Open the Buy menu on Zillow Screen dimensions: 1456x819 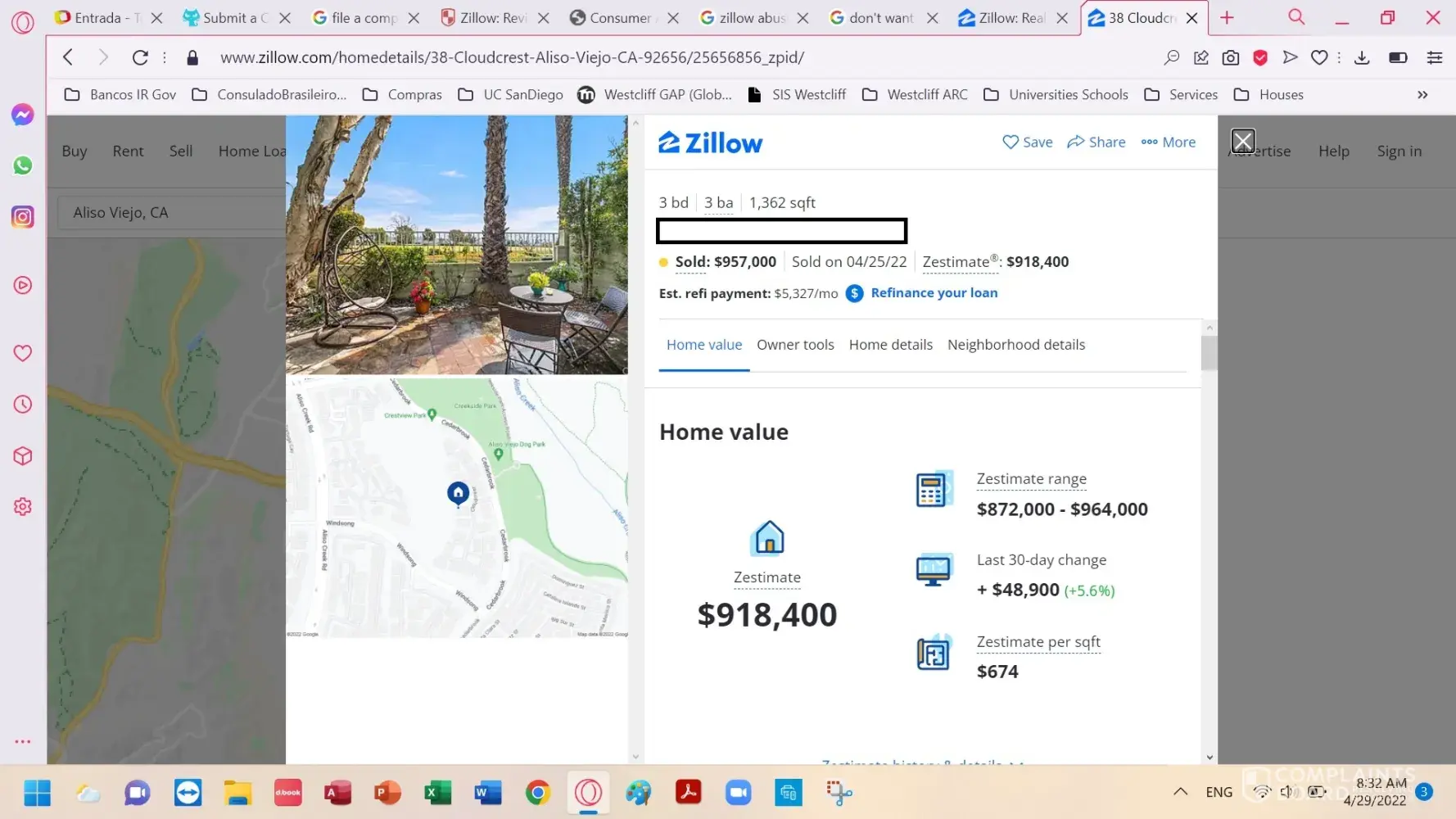tap(75, 151)
